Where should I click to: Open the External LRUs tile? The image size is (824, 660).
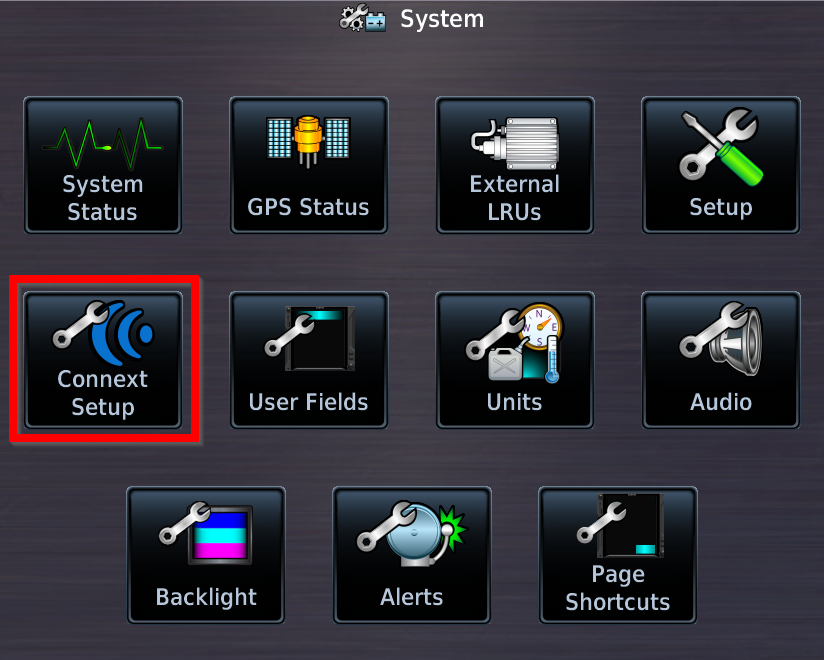515,165
